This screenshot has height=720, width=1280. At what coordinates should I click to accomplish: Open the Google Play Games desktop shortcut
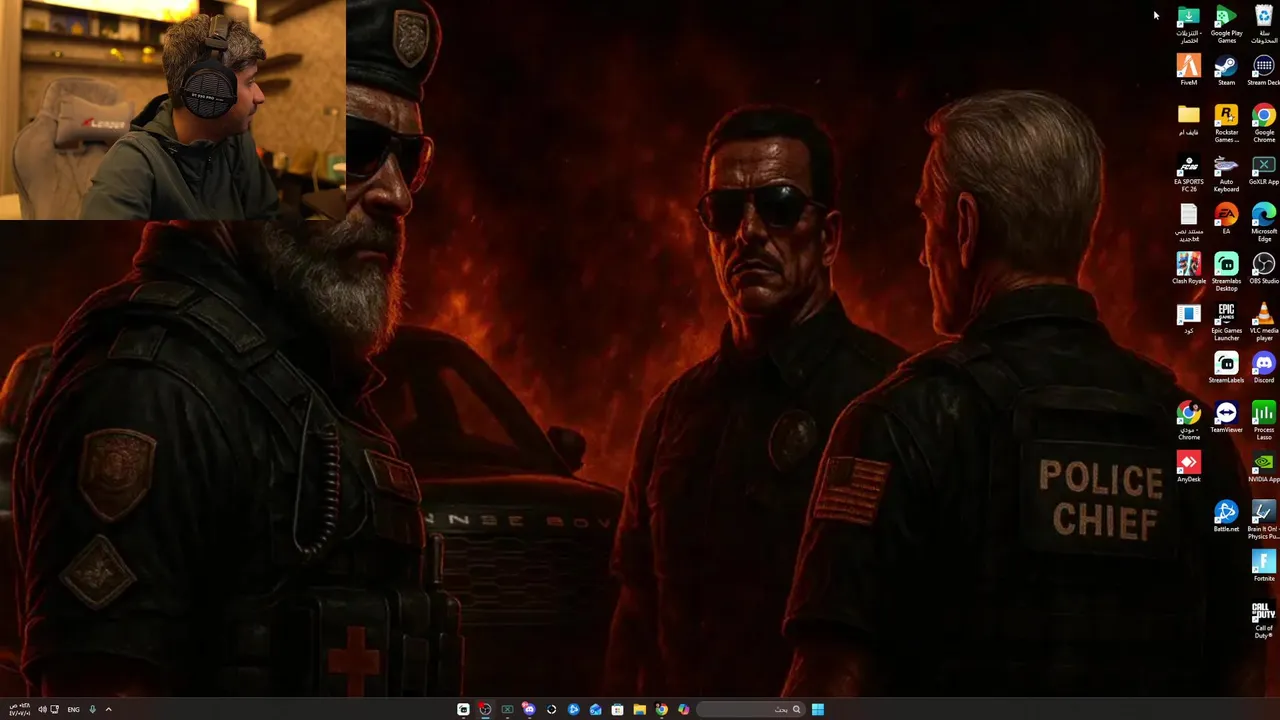tap(1226, 24)
